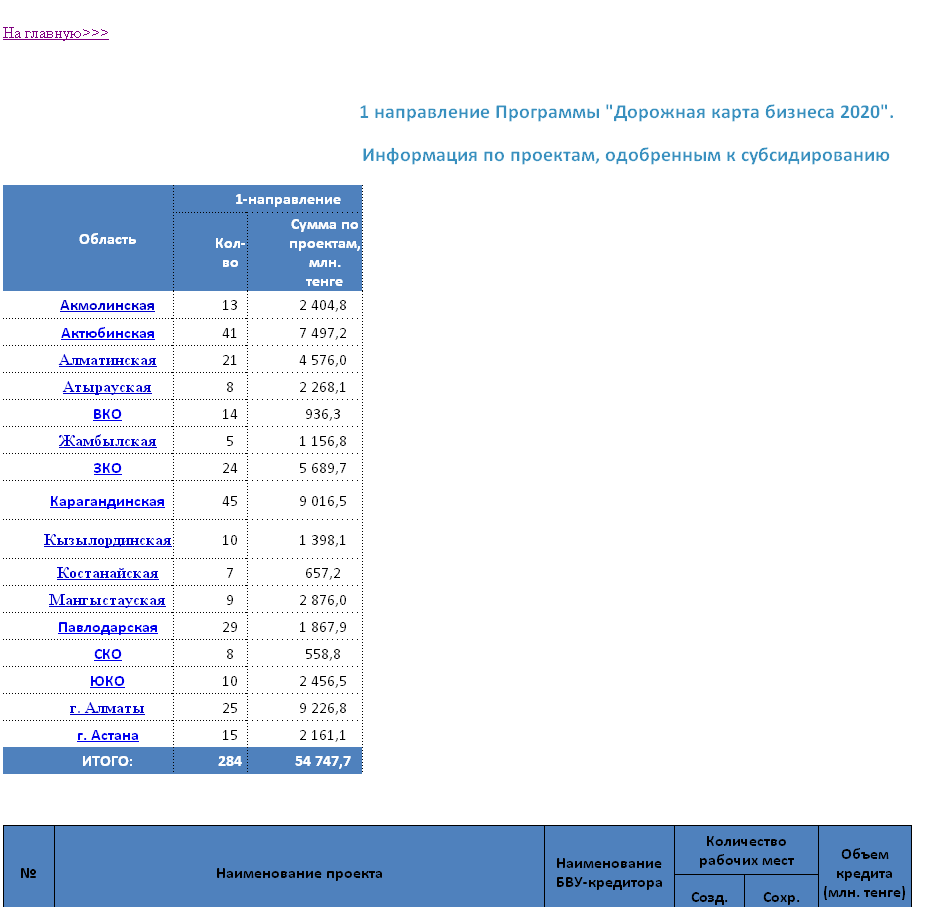This screenshot has width=941, height=907.
Task: Select the sum value 2 161,1
Action: [x=323, y=735]
